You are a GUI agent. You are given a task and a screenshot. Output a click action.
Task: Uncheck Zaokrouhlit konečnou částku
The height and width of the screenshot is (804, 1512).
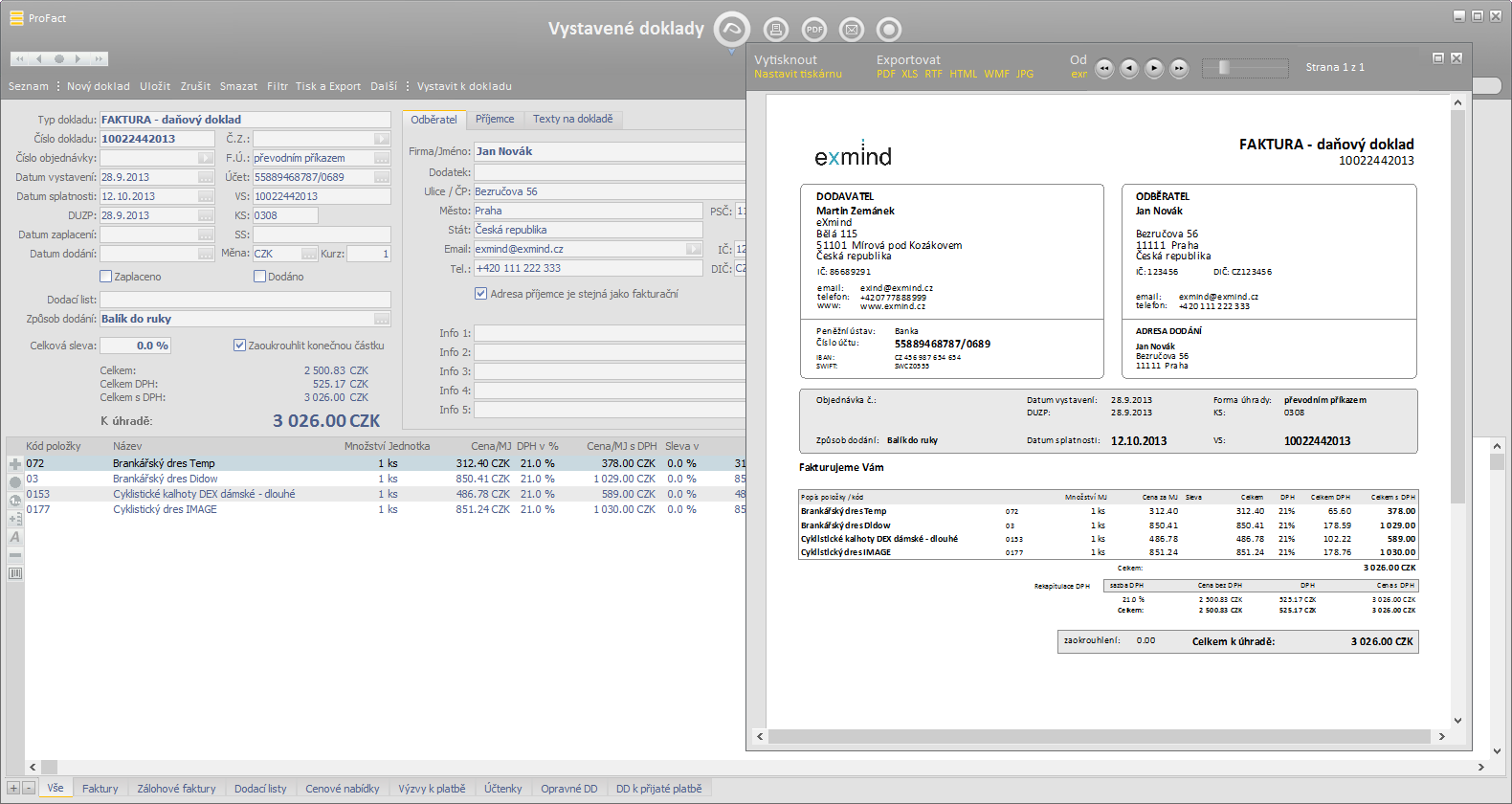tap(239, 346)
